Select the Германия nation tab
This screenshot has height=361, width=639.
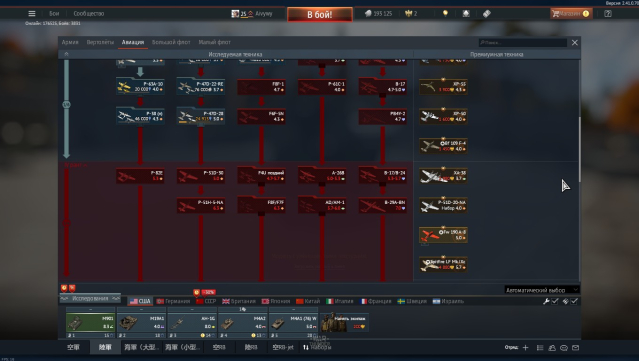(x=174, y=301)
